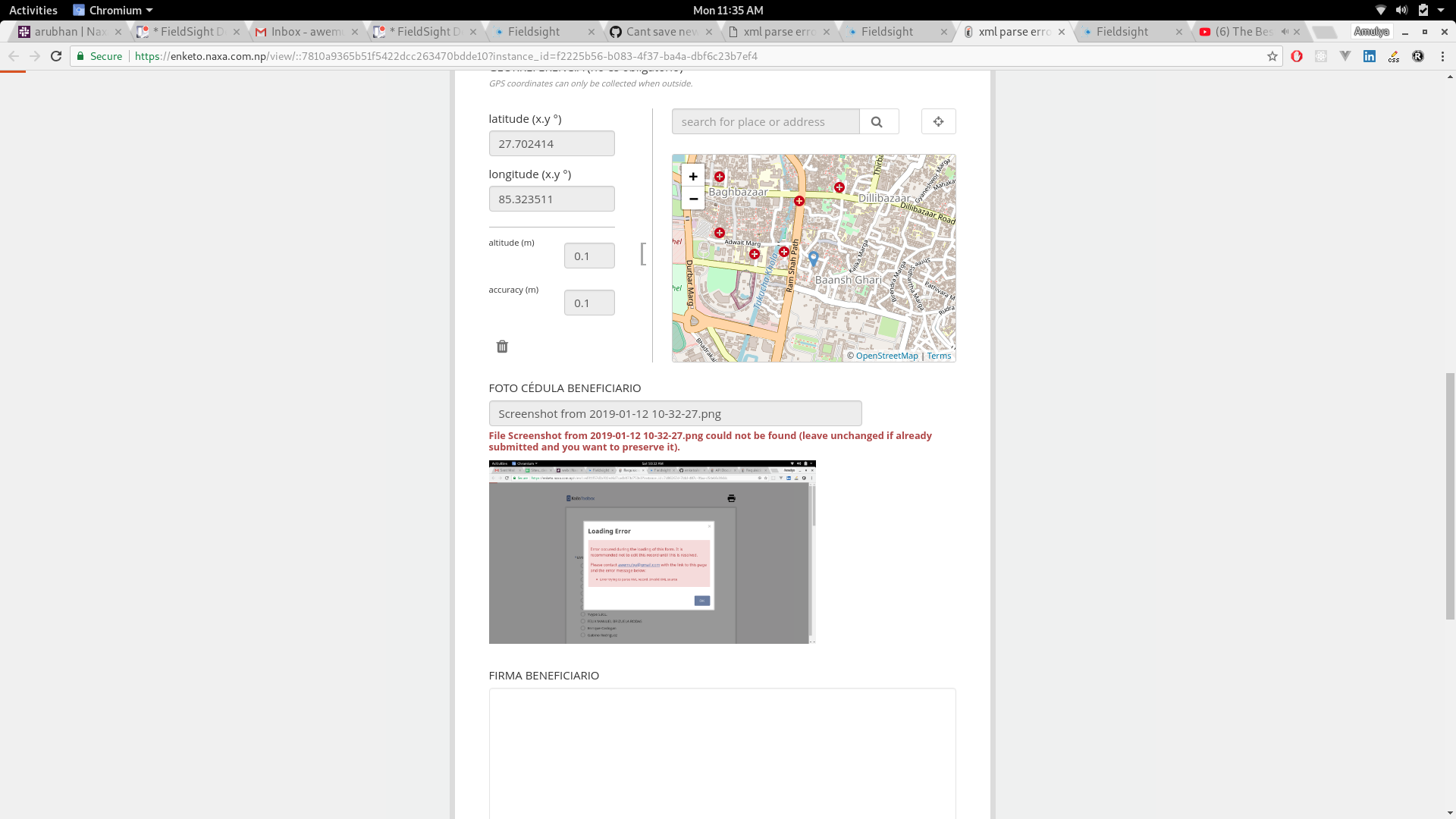Viewport: 1456px width, 819px height.
Task: Click the file not found error message
Action: [x=710, y=441]
